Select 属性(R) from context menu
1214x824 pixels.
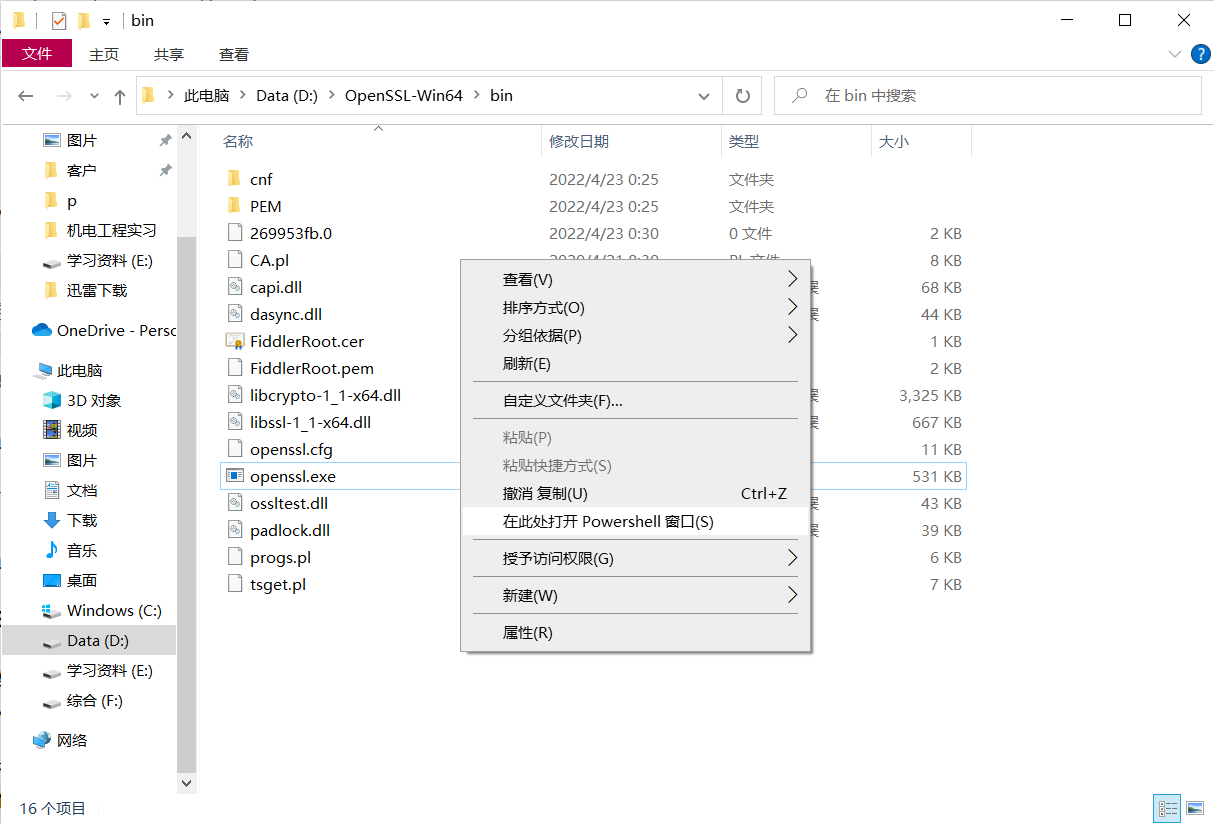[527, 632]
